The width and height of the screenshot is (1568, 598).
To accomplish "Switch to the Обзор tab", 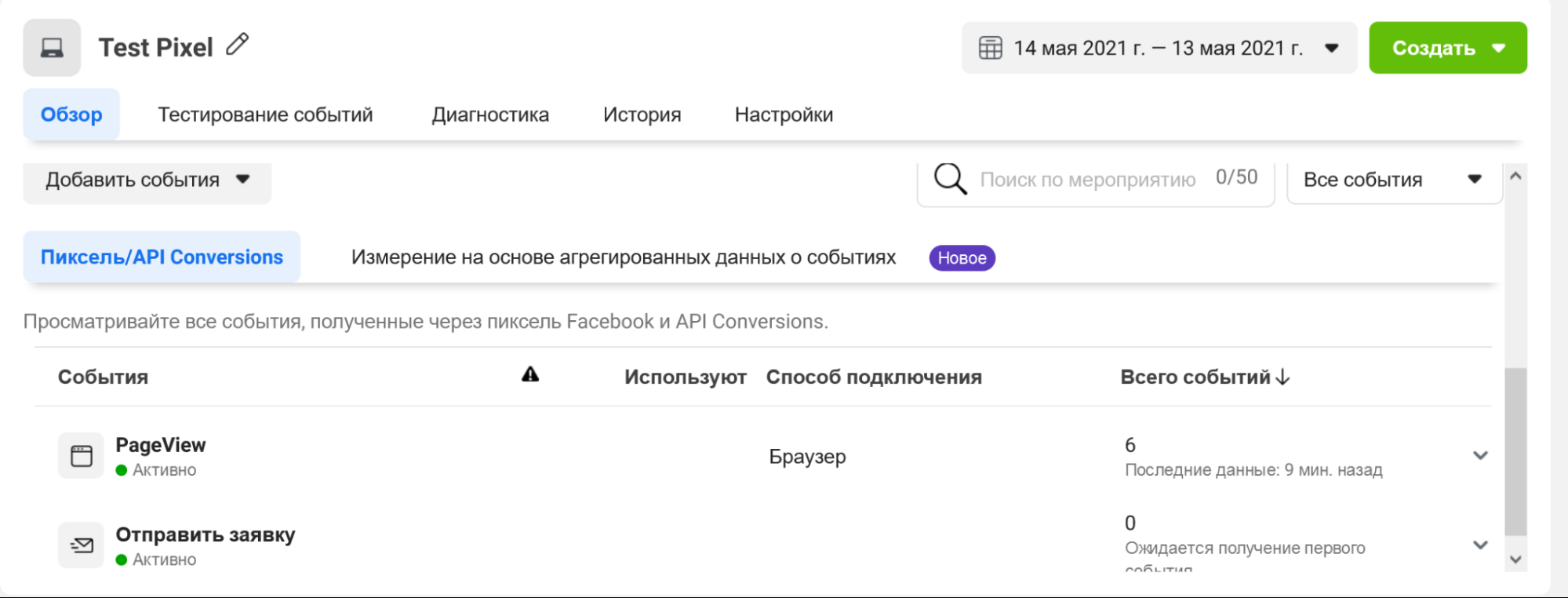I will click(71, 115).
